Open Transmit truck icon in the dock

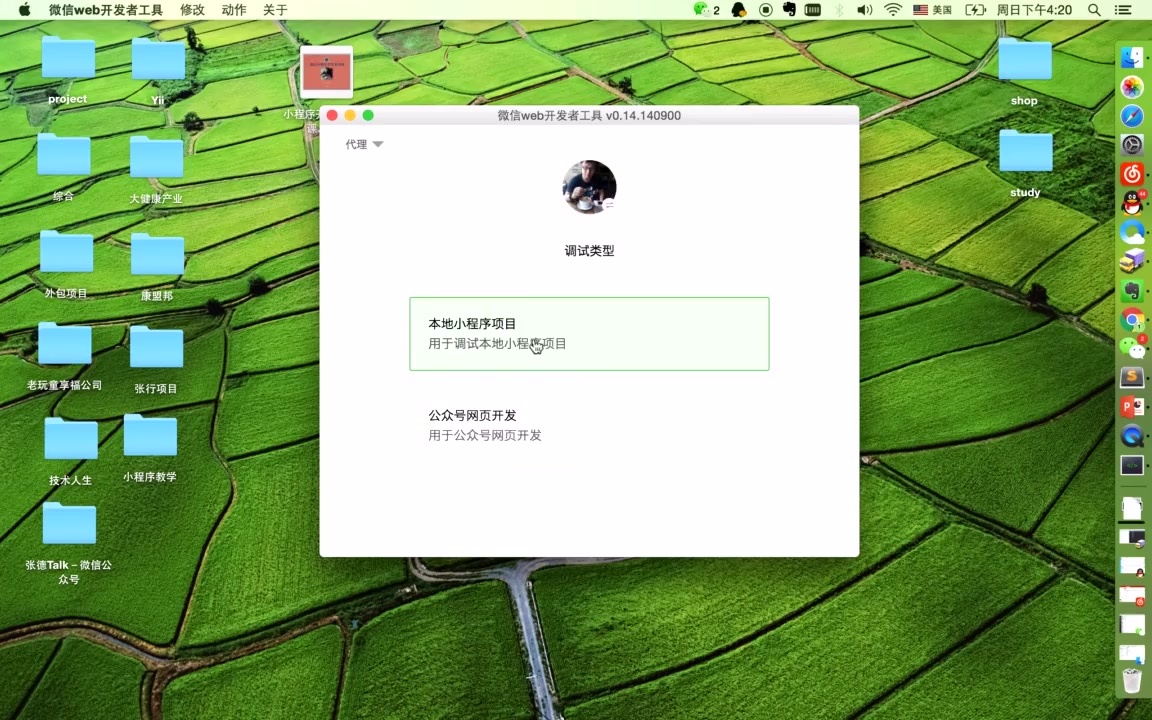click(1132, 261)
